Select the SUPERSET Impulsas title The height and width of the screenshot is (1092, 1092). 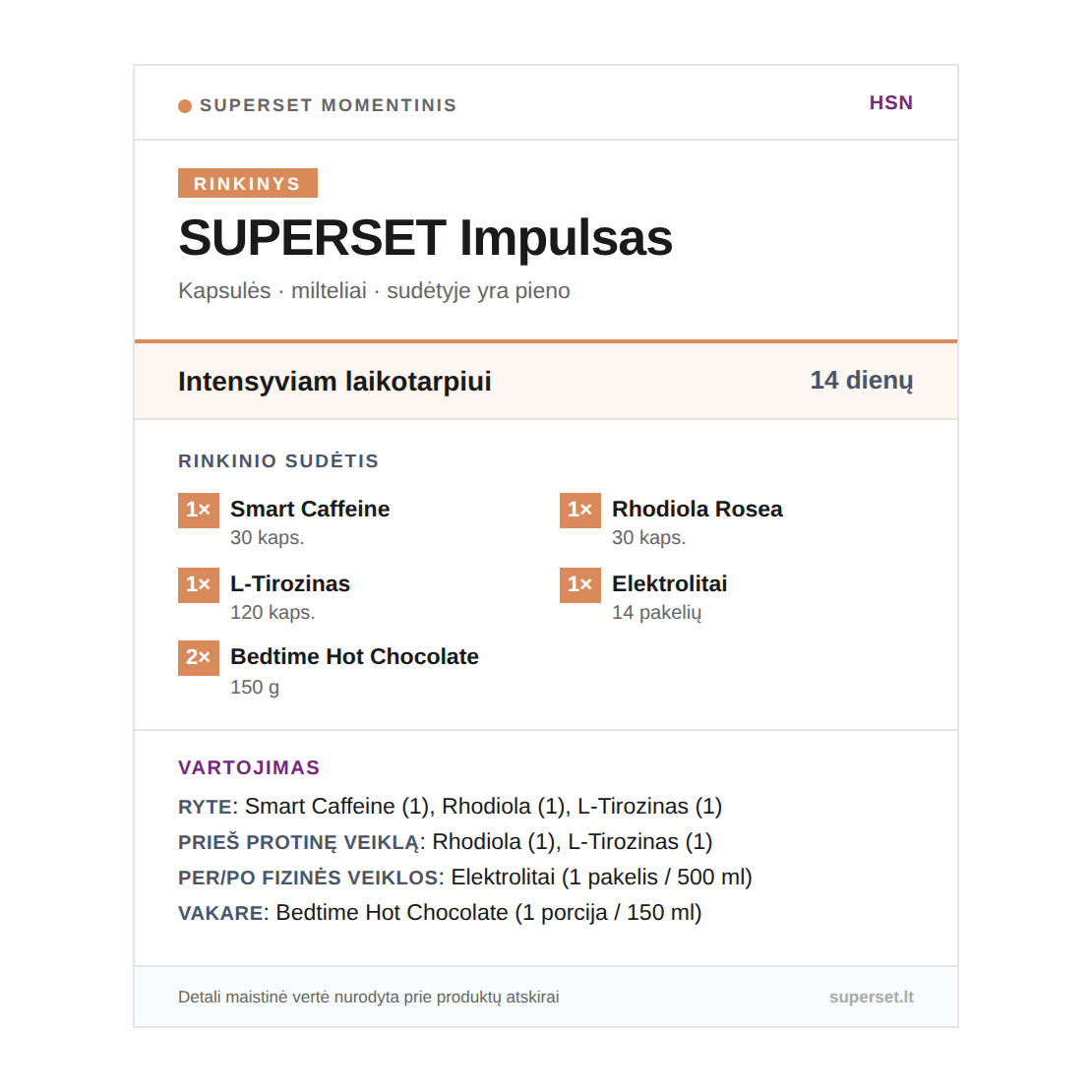[x=425, y=238]
